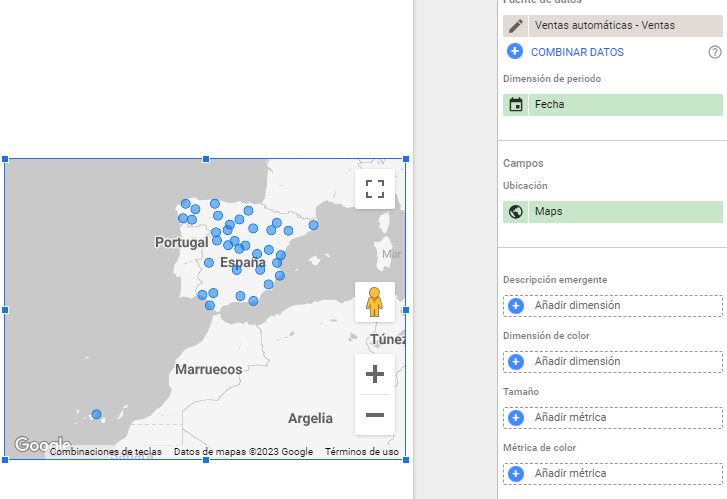Click the Street View pegman icon
727x499 pixels.
coord(375,302)
